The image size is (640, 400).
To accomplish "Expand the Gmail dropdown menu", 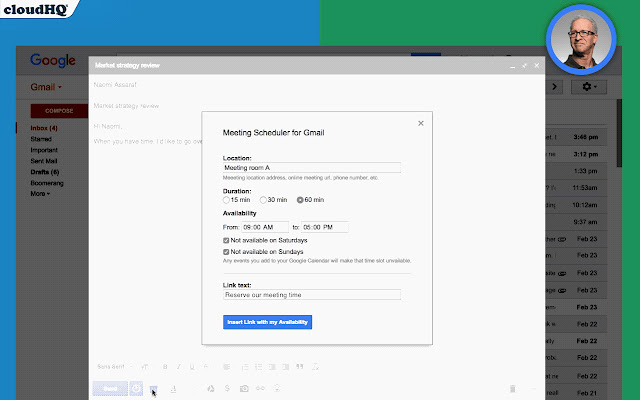I will pyautogui.click(x=47, y=88).
